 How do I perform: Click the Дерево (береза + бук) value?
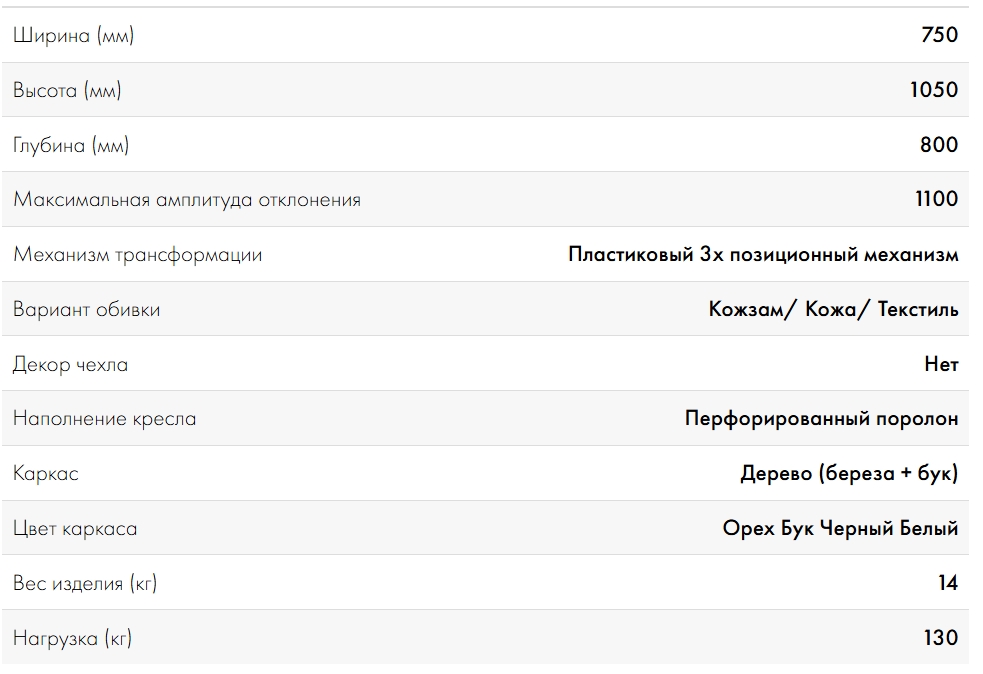point(849,473)
